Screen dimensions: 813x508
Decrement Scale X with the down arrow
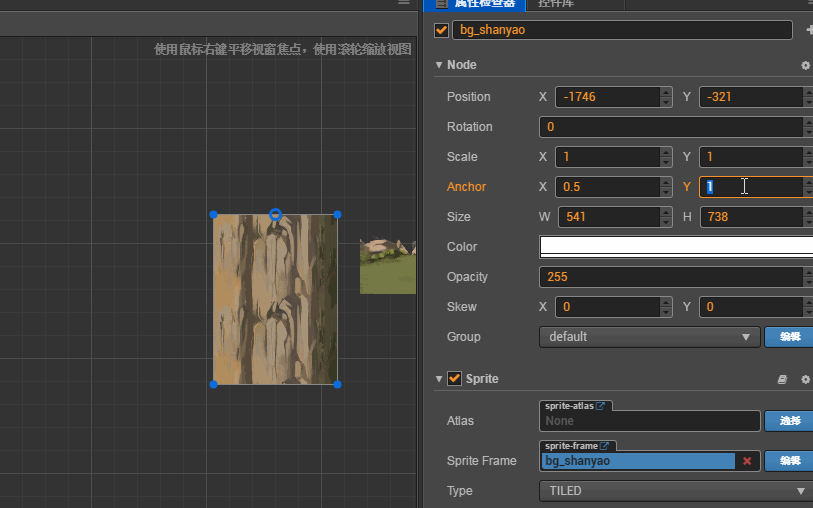[666, 162]
